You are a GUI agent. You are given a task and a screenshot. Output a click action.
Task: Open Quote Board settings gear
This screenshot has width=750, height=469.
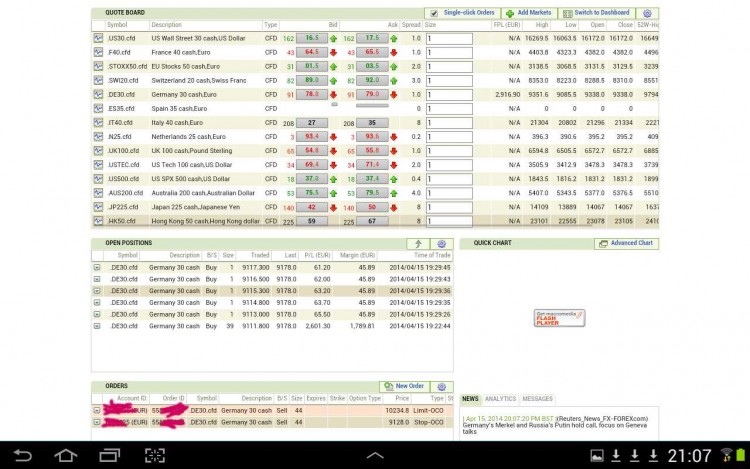647,13
